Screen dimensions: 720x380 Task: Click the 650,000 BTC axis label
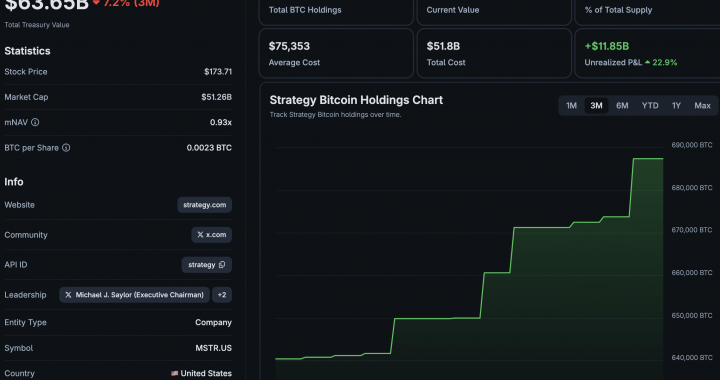(692, 315)
